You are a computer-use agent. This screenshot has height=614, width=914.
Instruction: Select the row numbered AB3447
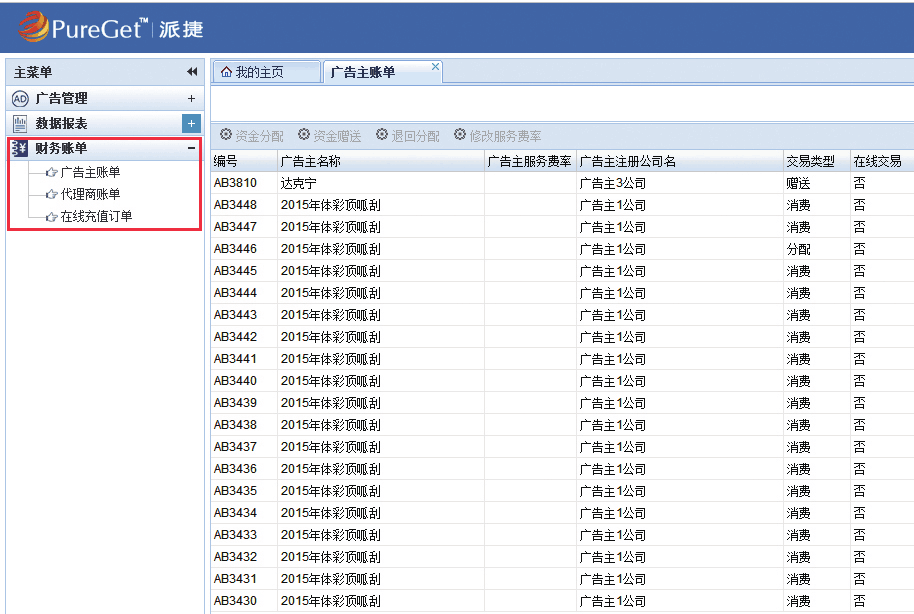(x=563, y=227)
